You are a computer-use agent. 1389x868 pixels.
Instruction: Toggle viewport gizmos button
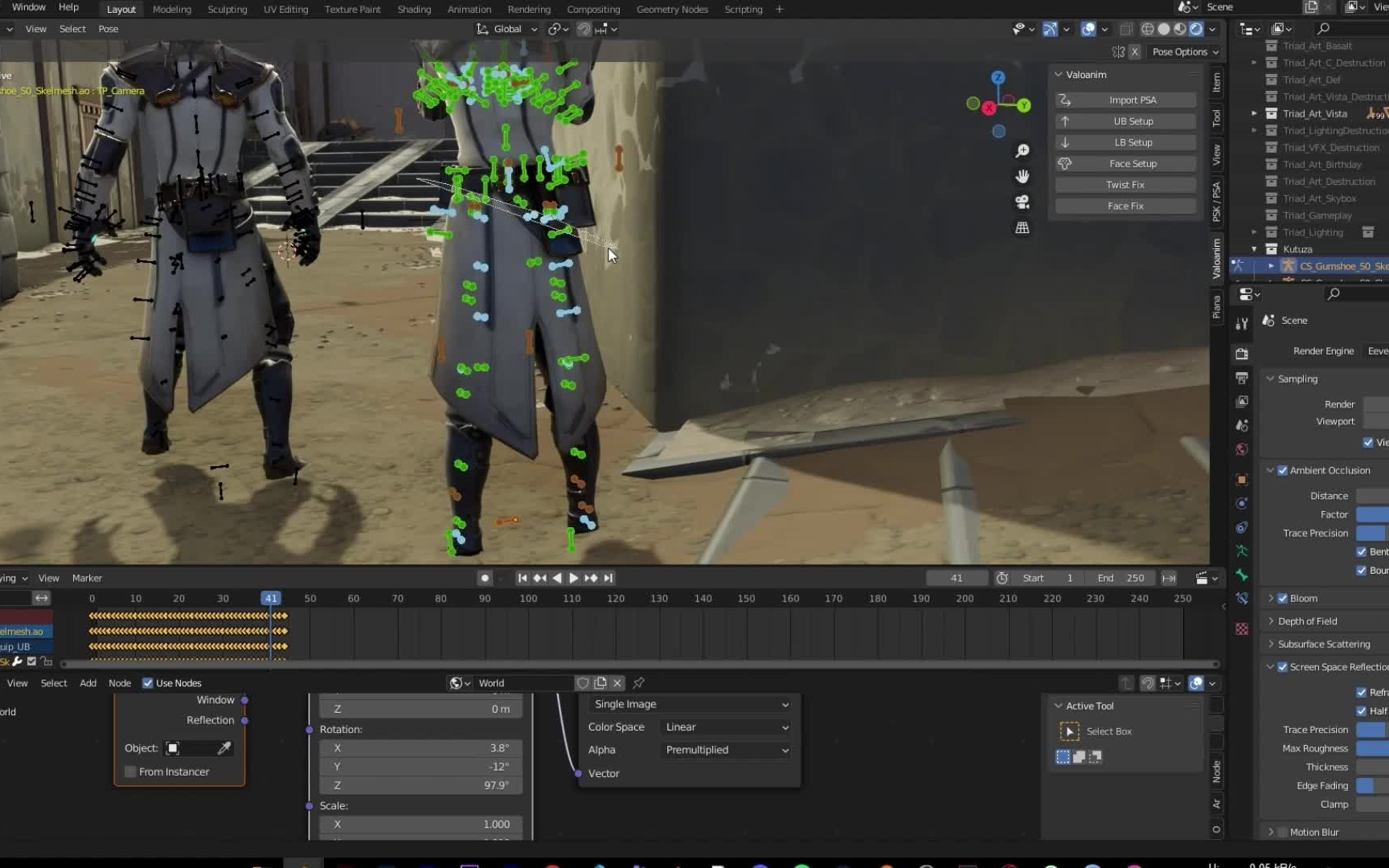1050,29
